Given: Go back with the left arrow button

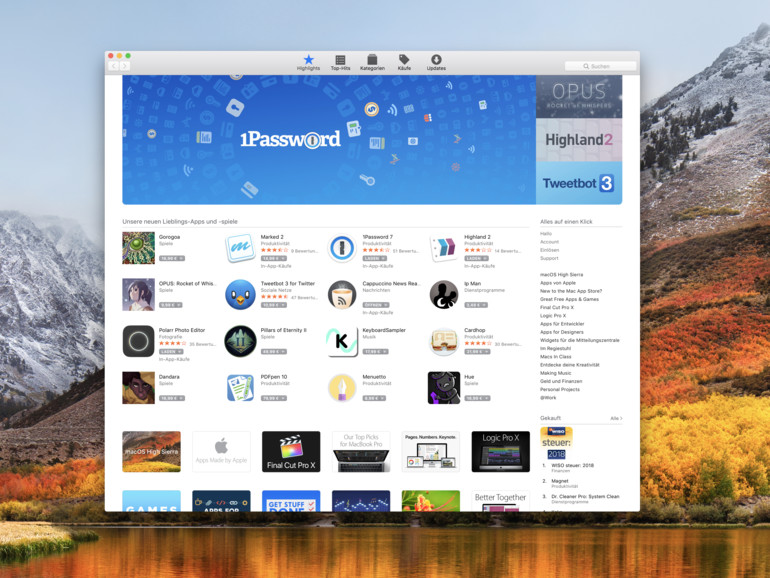Looking at the screenshot, I should pyautogui.click(x=114, y=66).
